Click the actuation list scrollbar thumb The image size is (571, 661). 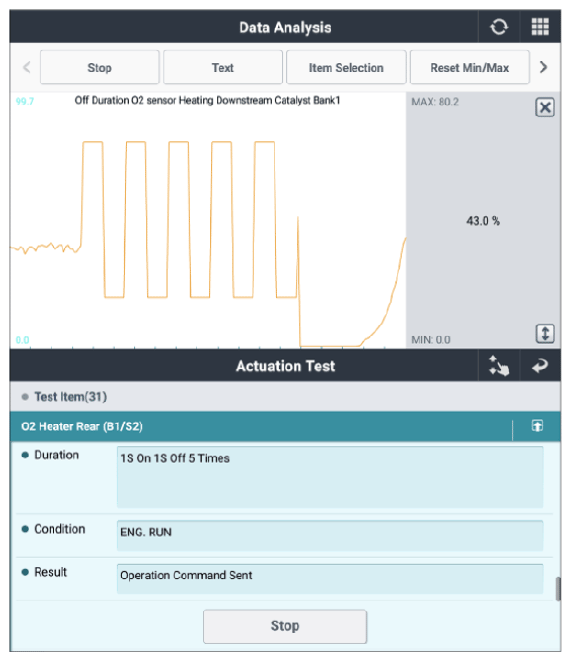click(x=558, y=588)
